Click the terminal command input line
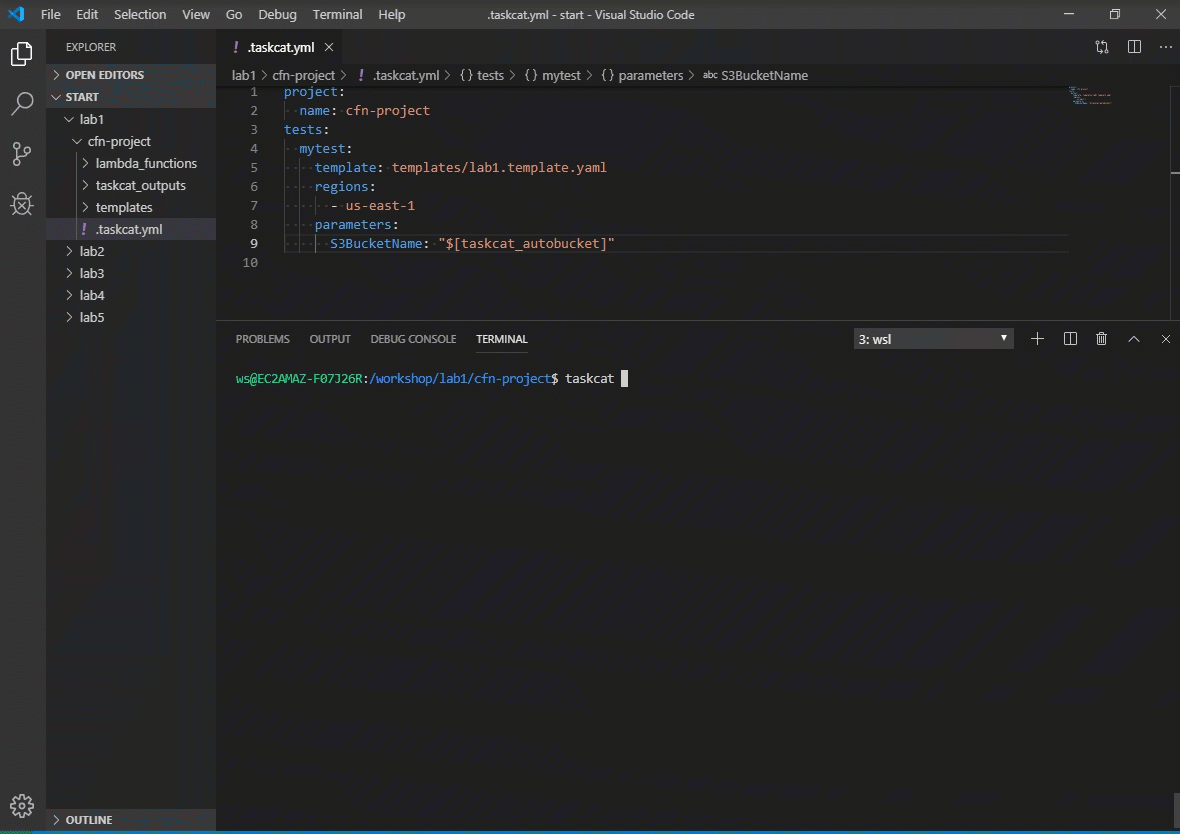Screen dimensions: 1180x834 (432, 379)
